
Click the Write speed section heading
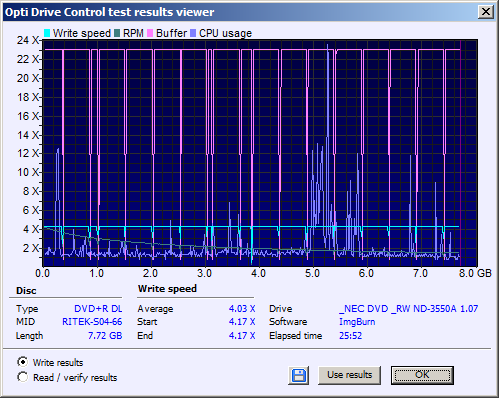(167, 289)
